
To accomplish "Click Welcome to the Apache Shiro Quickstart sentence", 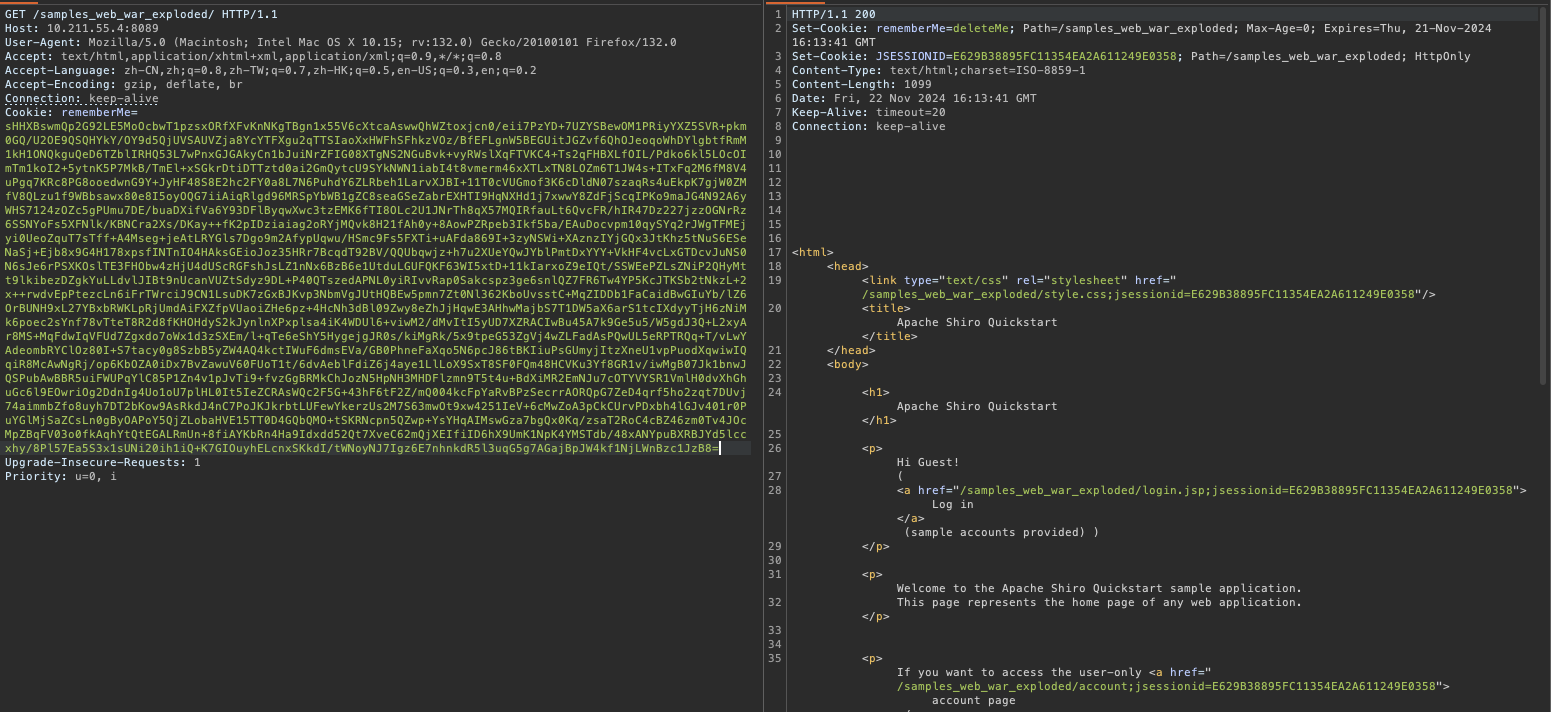I will point(1099,588).
